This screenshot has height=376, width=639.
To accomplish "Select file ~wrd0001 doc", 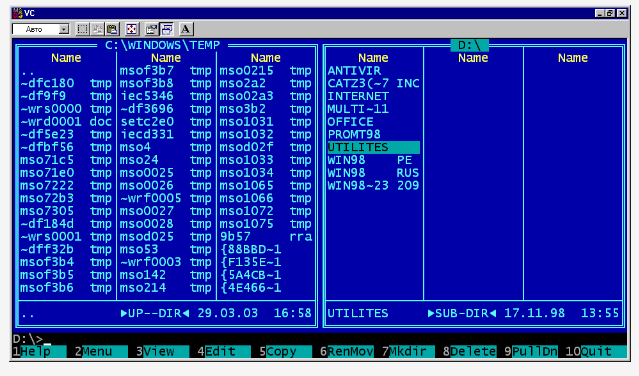I will point(66,121).
